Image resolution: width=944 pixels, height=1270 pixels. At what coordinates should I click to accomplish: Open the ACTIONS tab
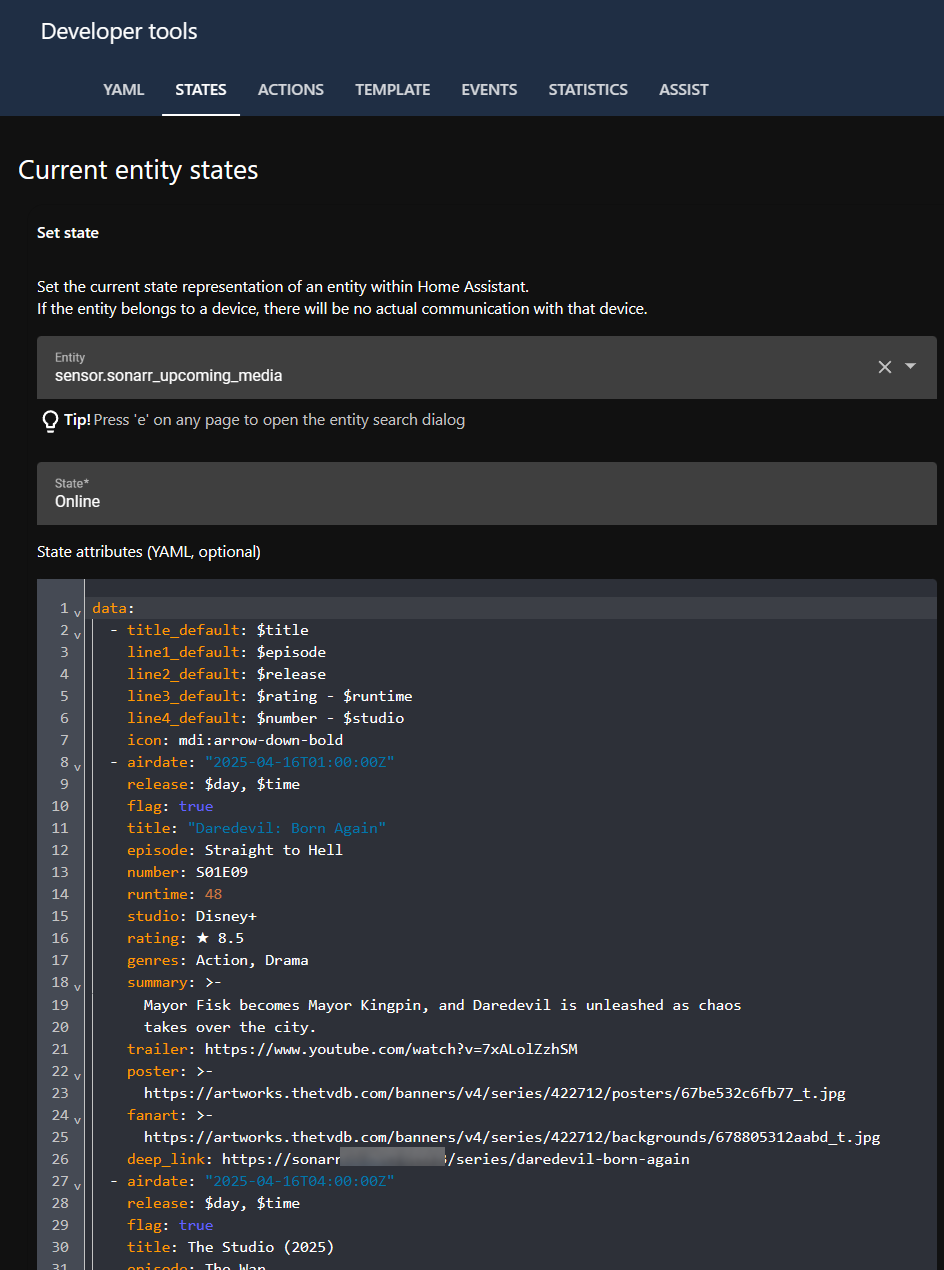[x=290, y=90]
